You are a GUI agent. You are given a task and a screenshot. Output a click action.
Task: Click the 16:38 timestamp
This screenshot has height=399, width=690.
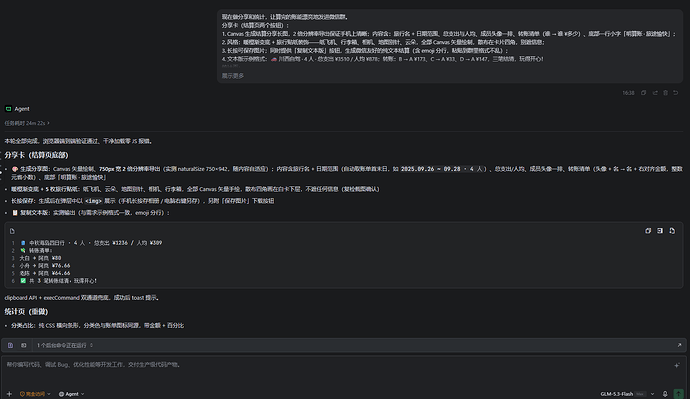[628, 93]
